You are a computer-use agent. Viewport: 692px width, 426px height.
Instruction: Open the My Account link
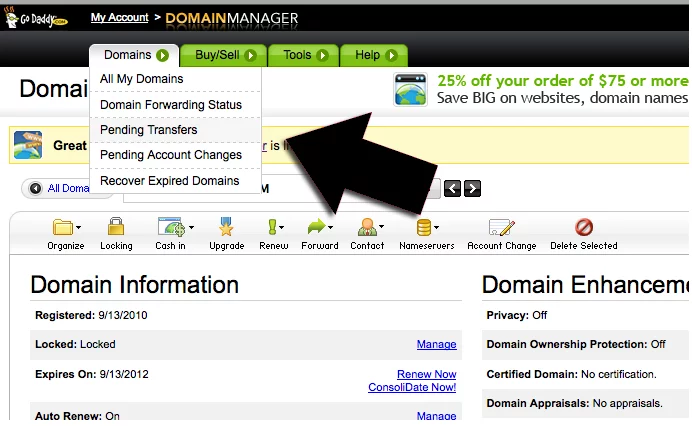[x=119, y=18]
